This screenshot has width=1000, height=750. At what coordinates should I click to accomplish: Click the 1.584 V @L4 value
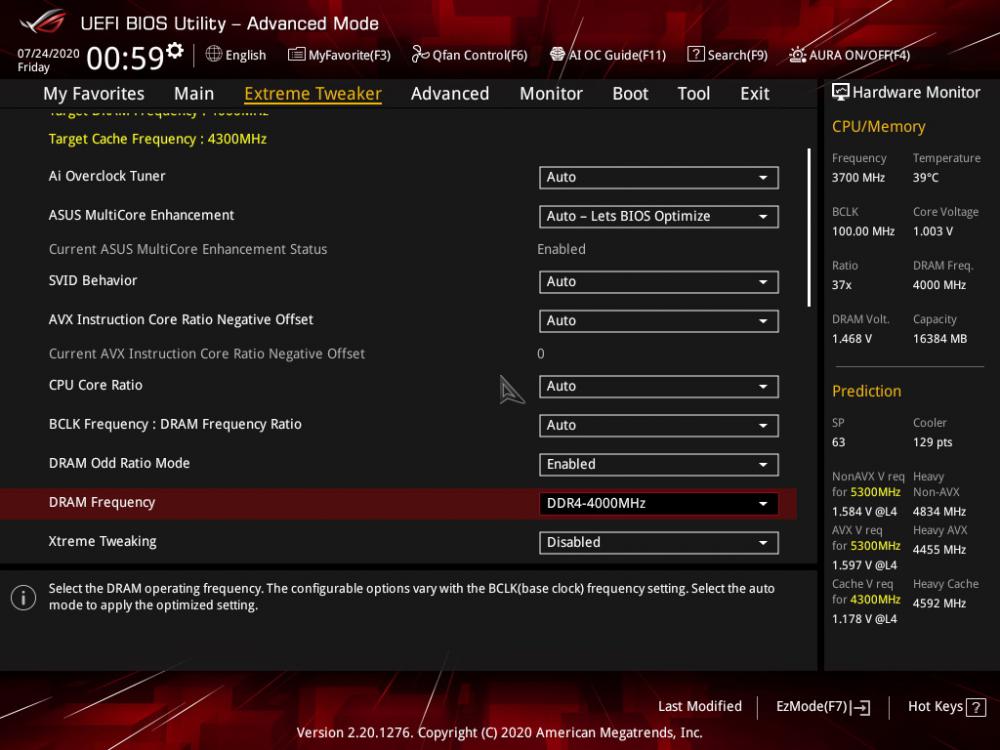pos(864,511)
